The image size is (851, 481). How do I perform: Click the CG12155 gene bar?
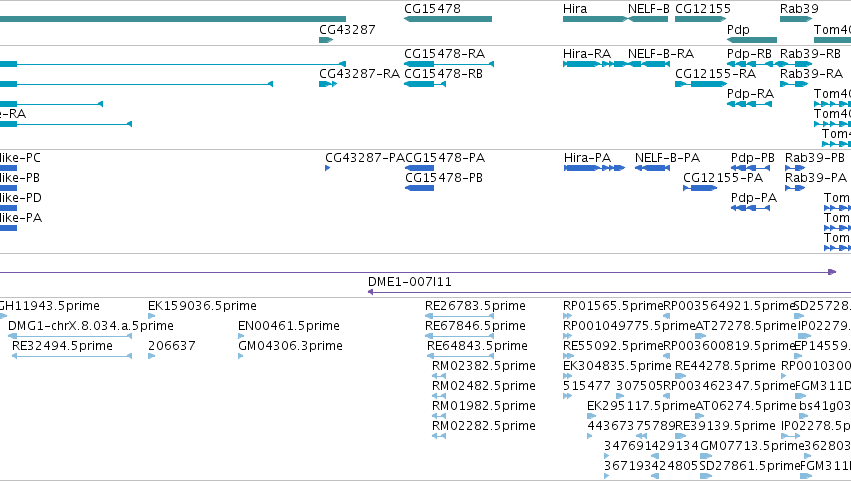[701, 19]
